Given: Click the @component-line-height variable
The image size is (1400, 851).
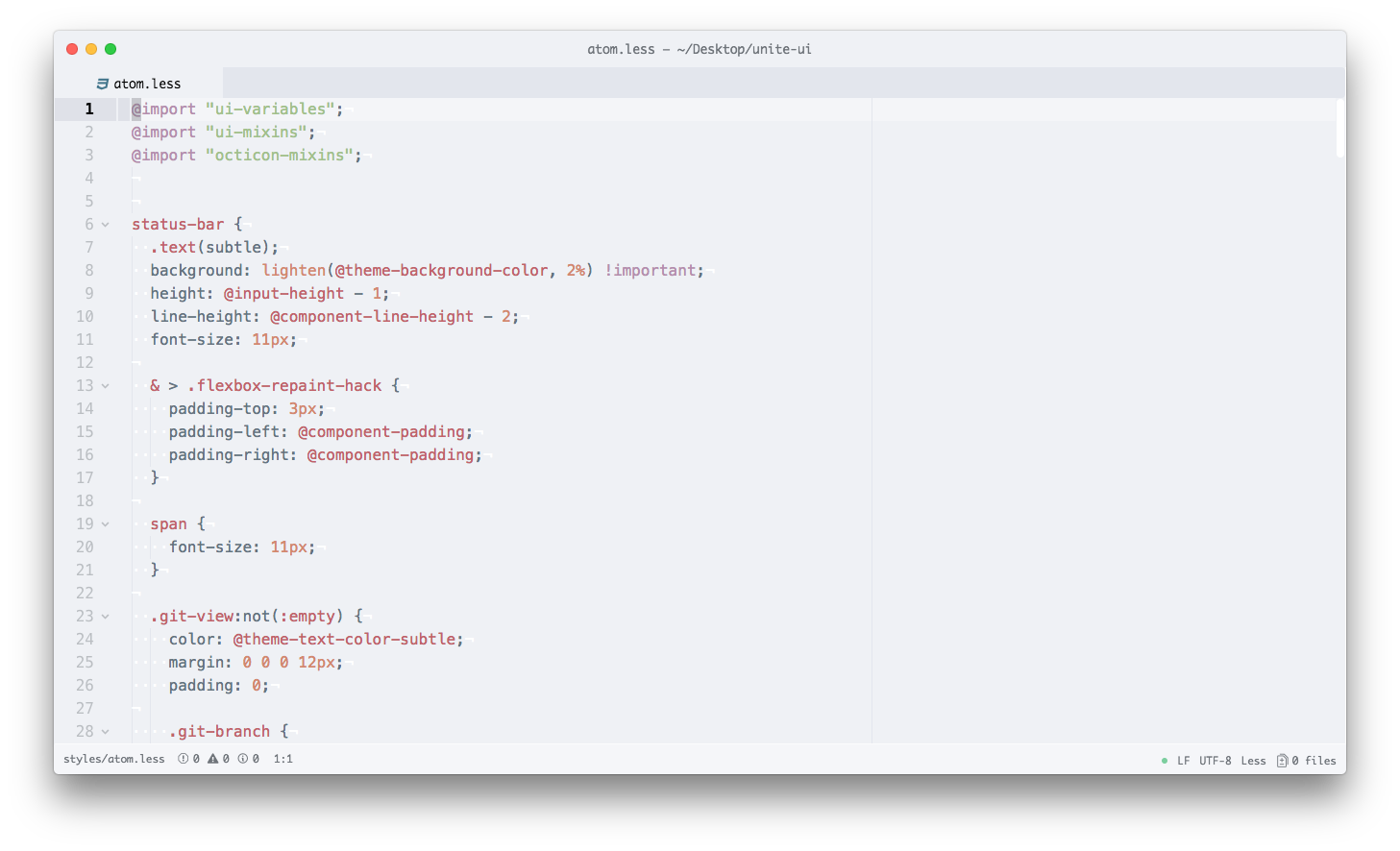Looking at the screenshot, I should click(x=372, y=317).
